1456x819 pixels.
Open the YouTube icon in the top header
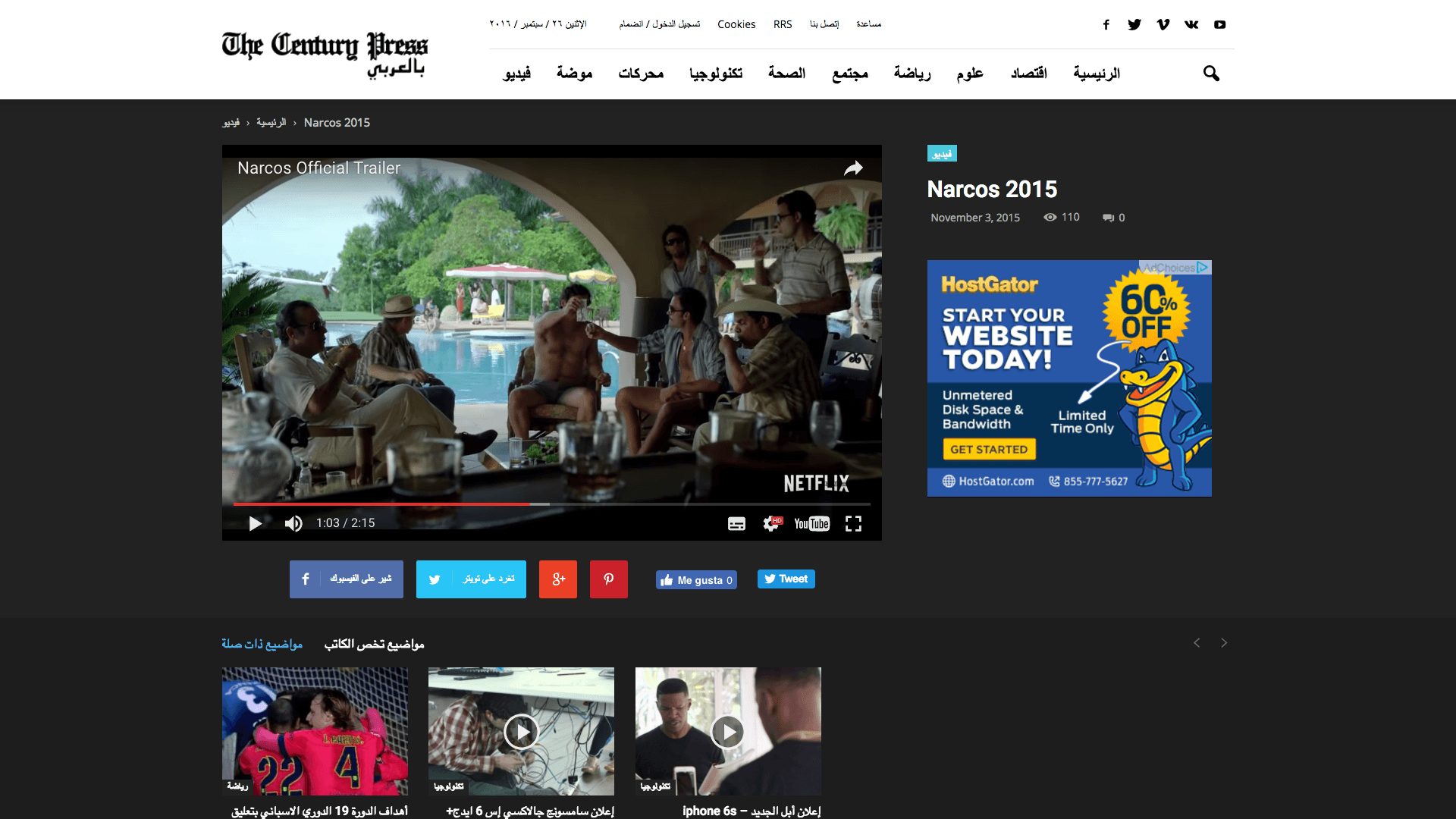1219,24
